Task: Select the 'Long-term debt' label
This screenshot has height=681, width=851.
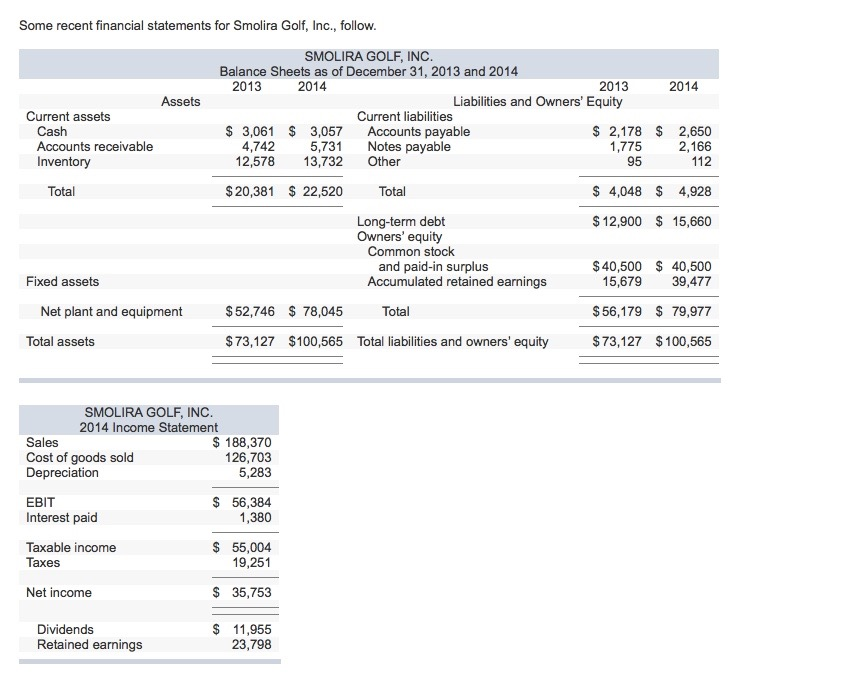Action: coord(401,221)
